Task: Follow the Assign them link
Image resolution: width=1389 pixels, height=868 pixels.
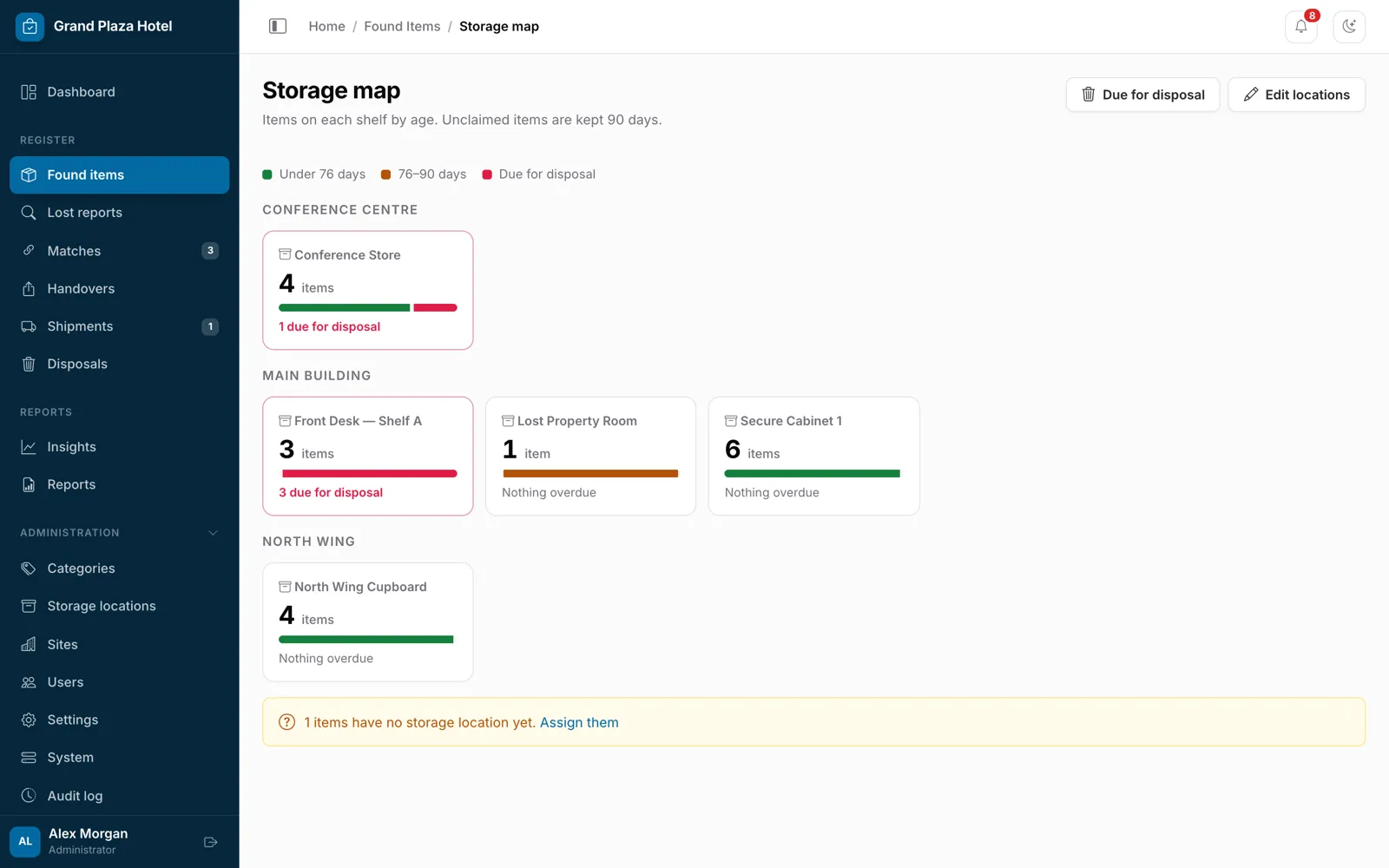Action: click(x=579, y=722)
